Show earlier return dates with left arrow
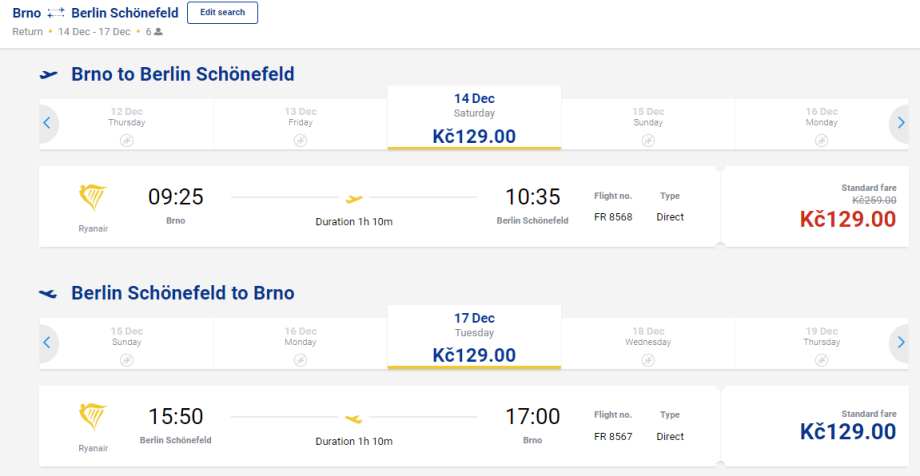The image size is (920, 476). point(46,342)
